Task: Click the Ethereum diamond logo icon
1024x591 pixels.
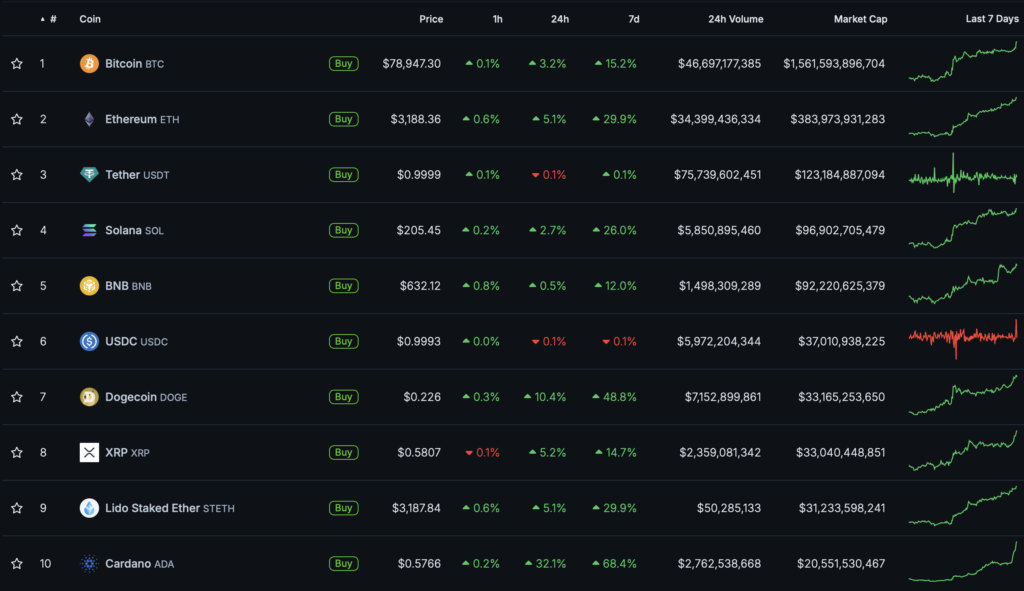Action: pyautogui.click(x=89, y=119)
